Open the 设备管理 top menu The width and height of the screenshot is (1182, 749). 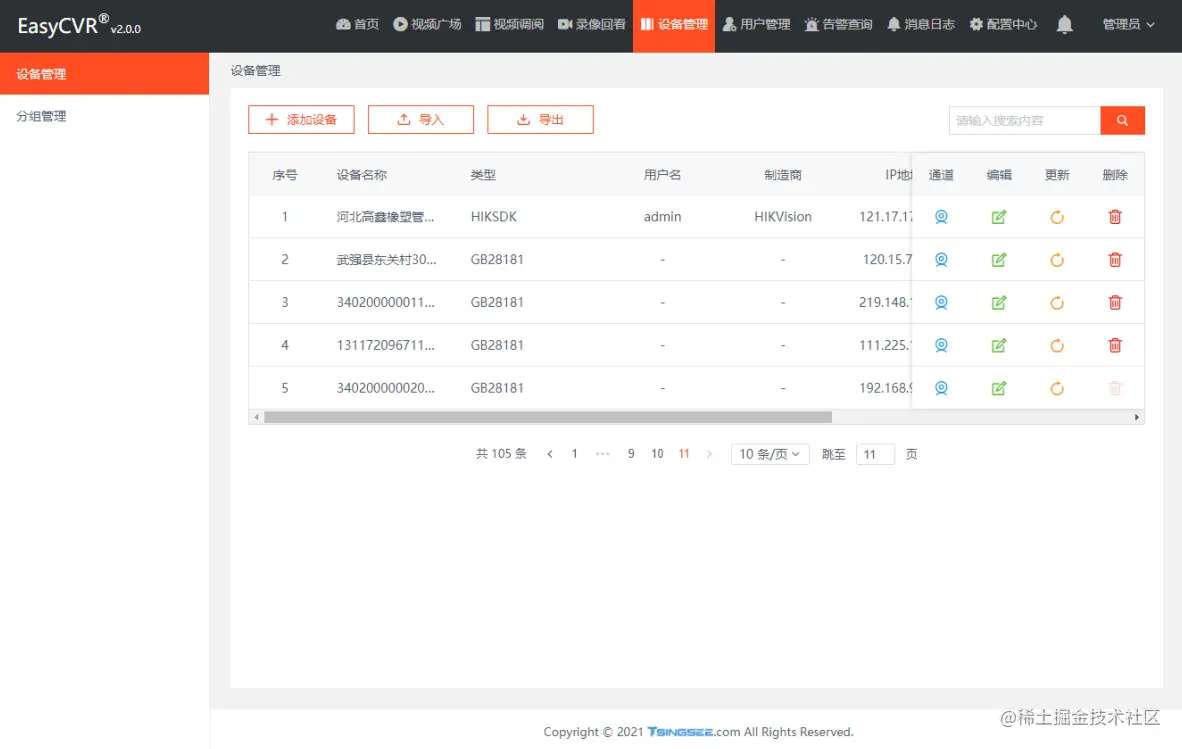click(674, 25)
